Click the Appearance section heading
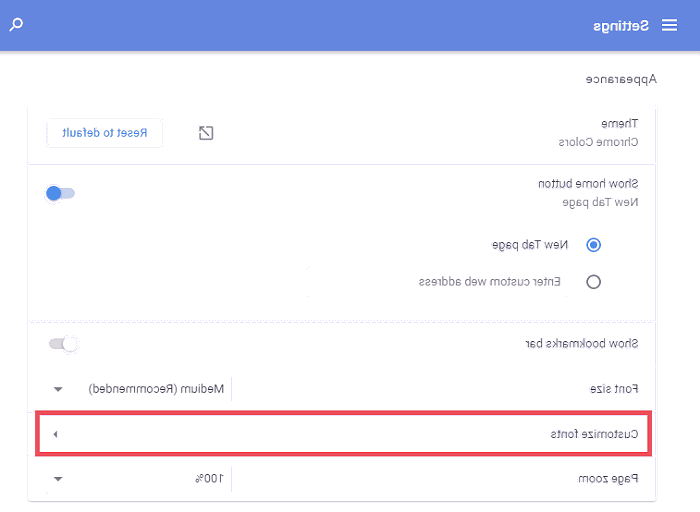 619,77
